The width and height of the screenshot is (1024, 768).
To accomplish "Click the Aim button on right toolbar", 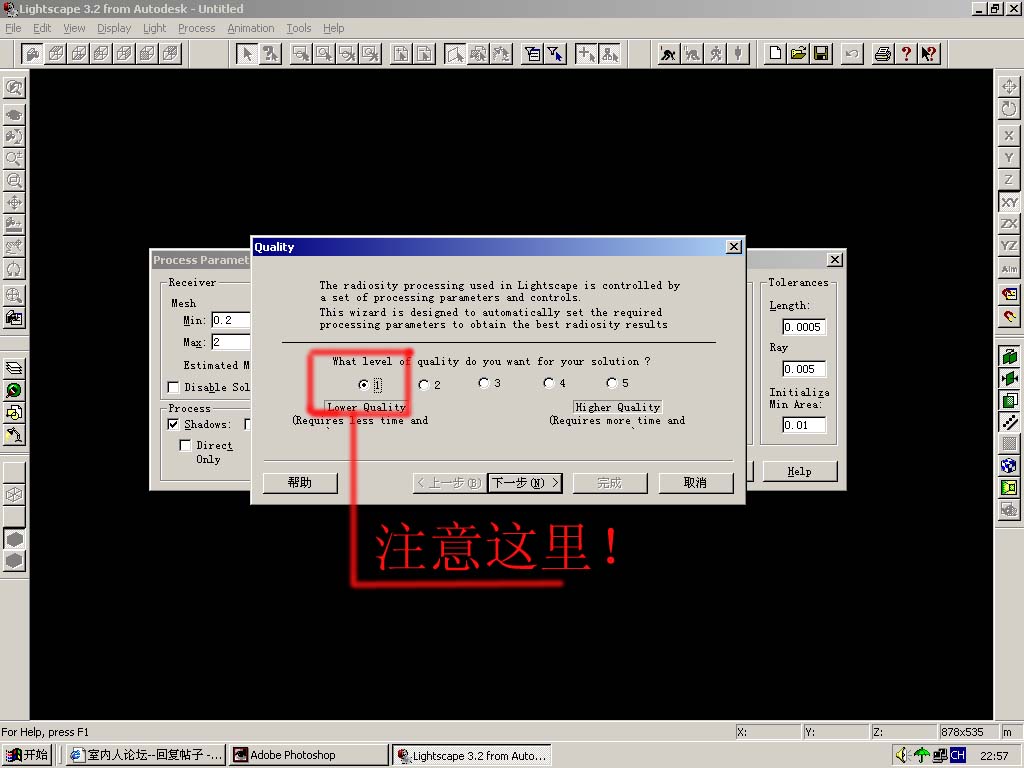I will click(x=1009, y=268).
